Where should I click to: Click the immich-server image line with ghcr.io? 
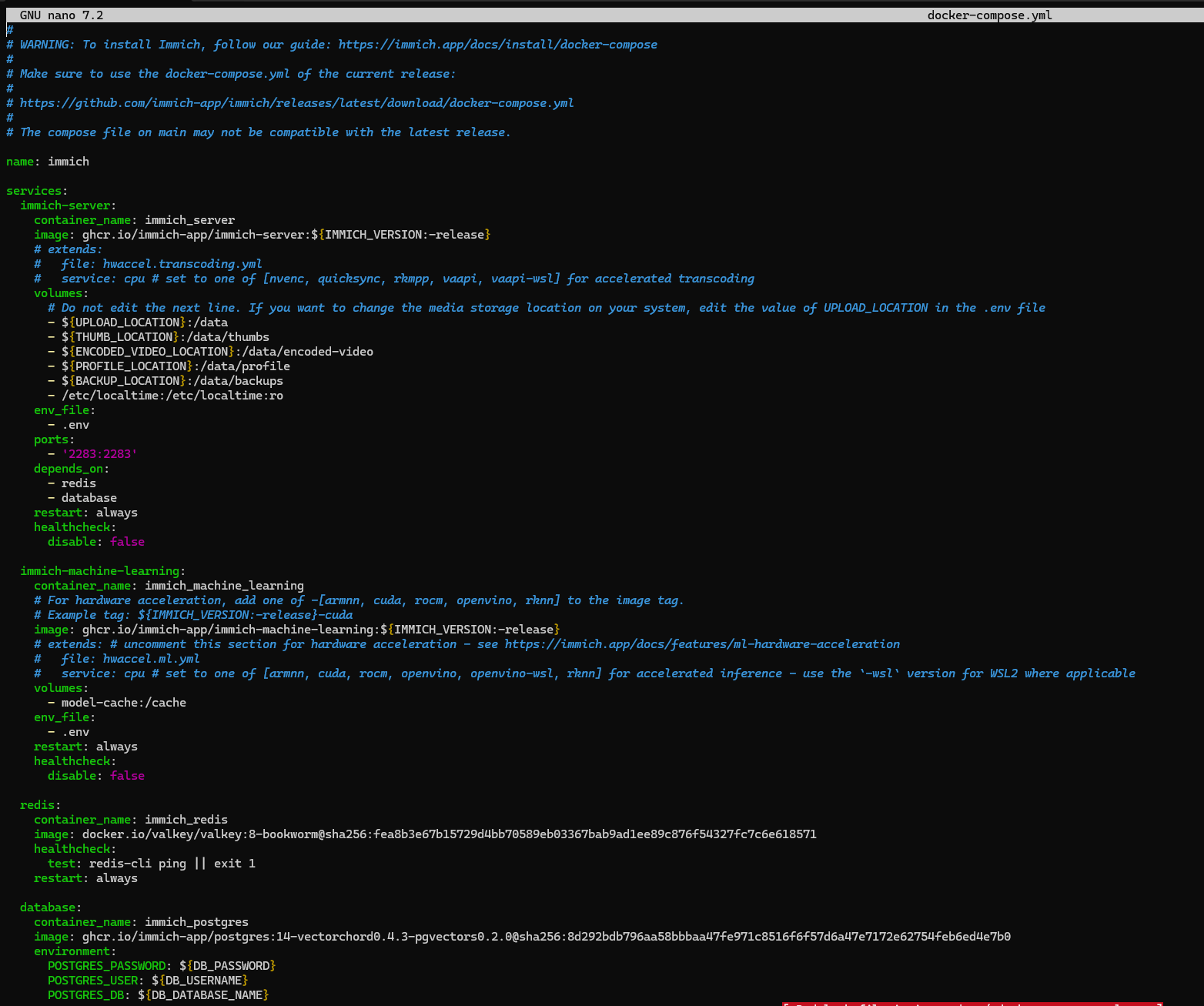(x=263, y=235)
